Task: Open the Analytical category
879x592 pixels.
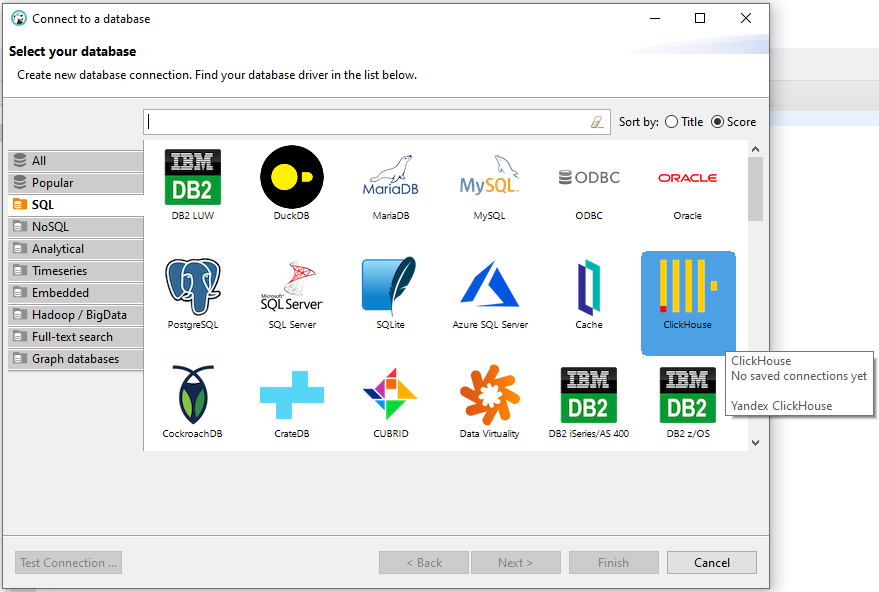Action: pos(76,249)
